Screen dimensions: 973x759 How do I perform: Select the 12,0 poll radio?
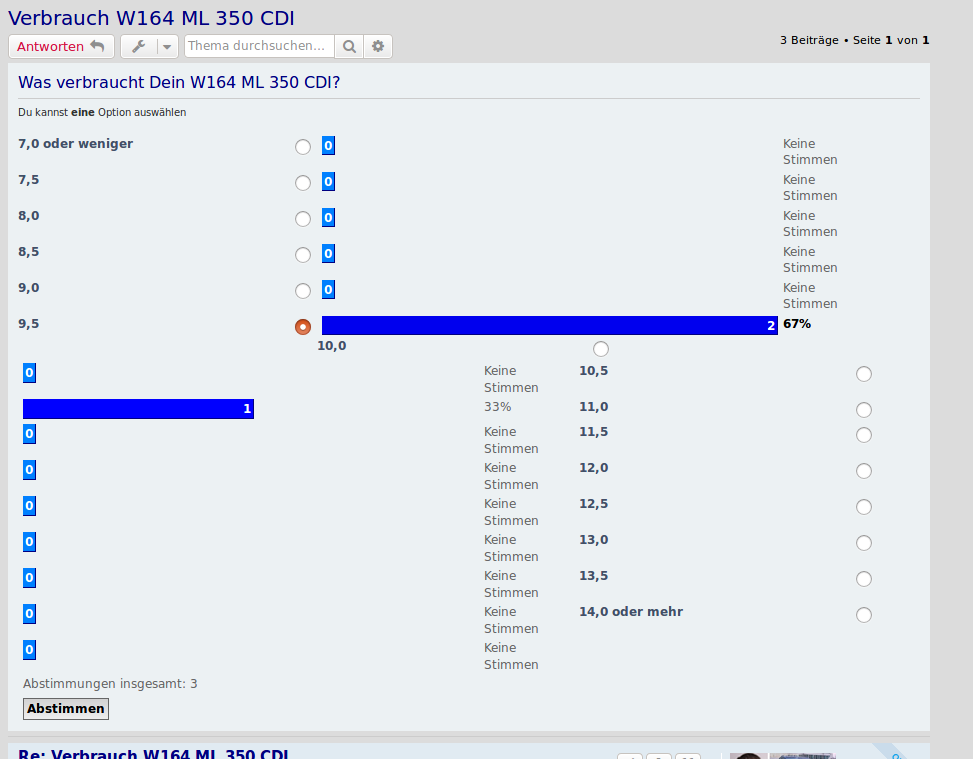(x=864, y=471)
